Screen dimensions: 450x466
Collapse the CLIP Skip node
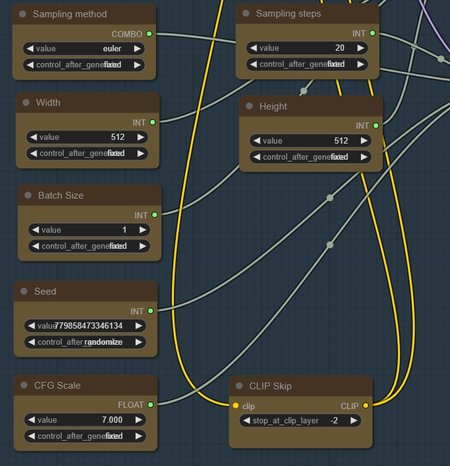pos(239,386)
